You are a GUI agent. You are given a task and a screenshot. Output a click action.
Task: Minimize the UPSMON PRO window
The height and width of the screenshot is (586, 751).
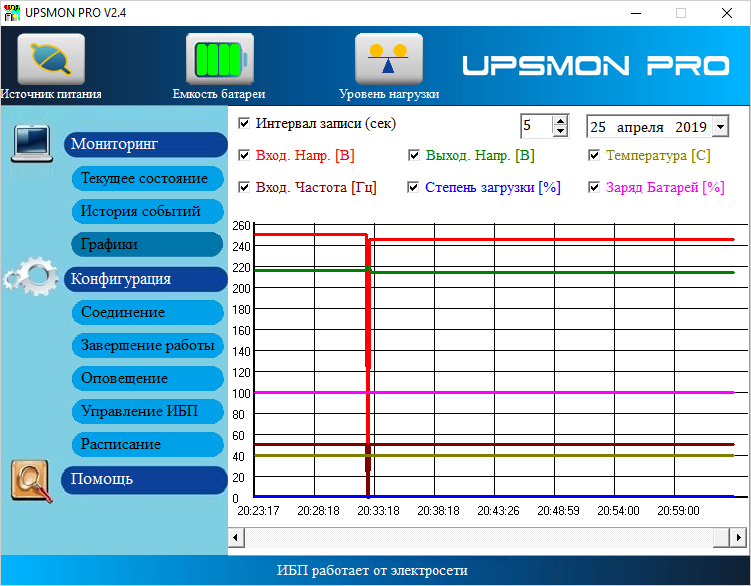pos(636,13)
